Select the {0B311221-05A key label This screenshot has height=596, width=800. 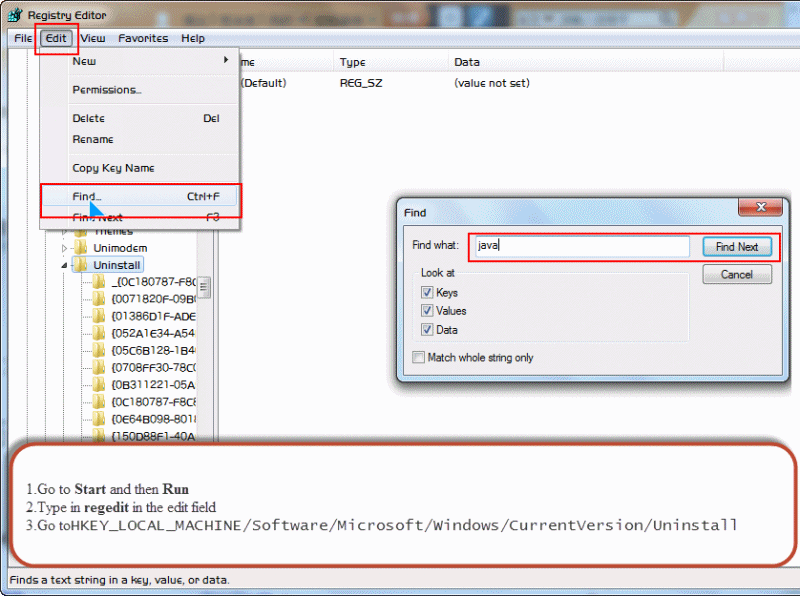154,384
